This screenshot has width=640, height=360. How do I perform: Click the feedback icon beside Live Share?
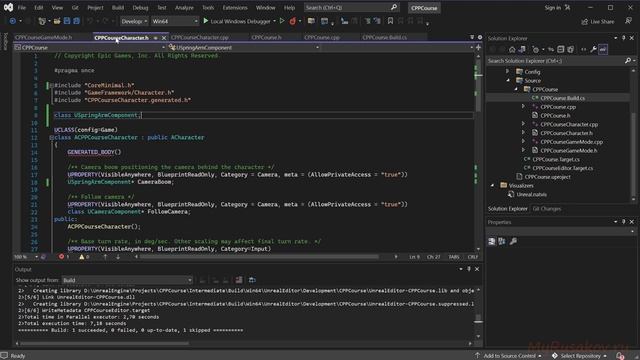click(x=628, y=21)
